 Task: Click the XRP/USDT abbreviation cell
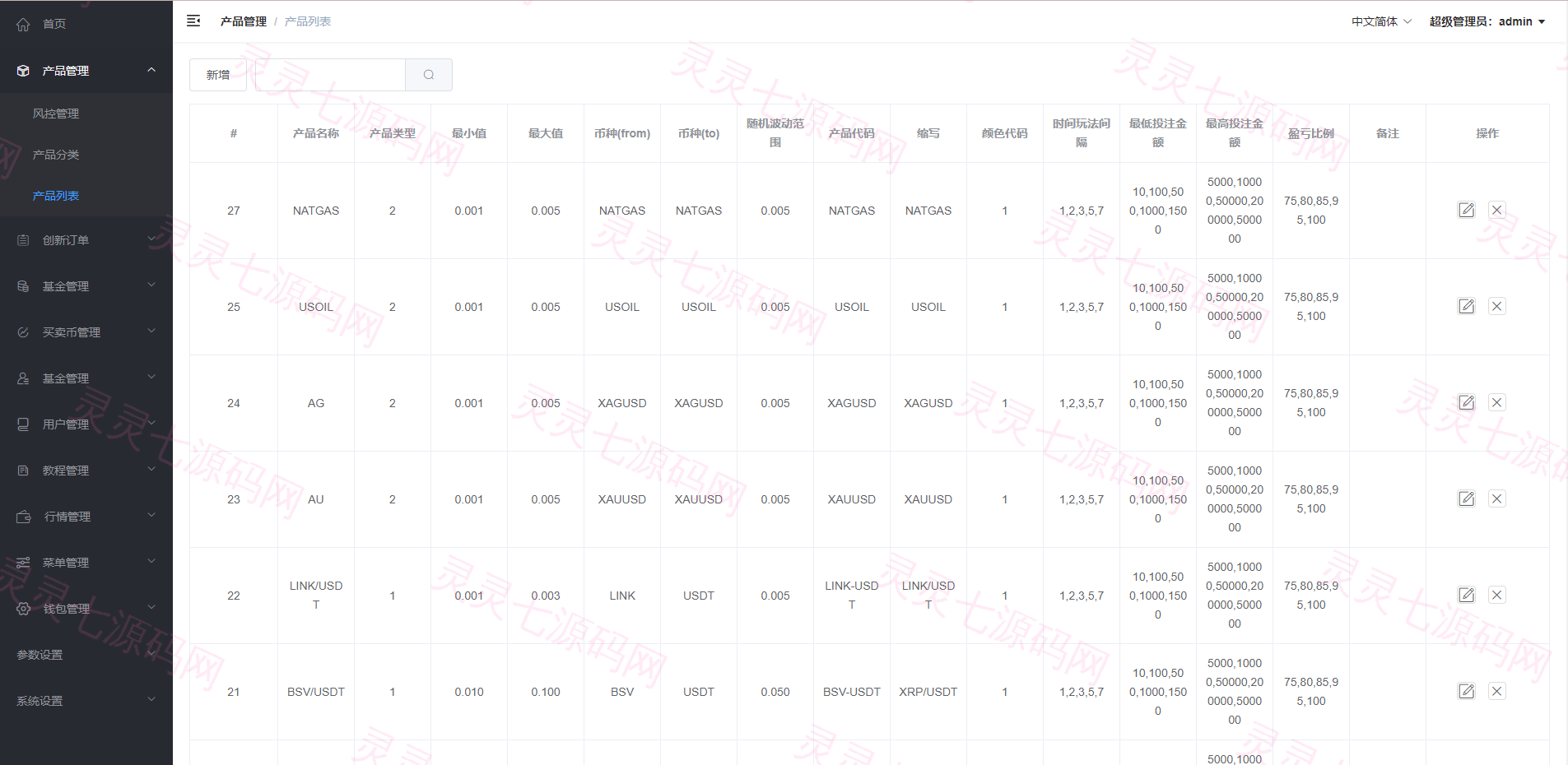[x=928, y=692]
